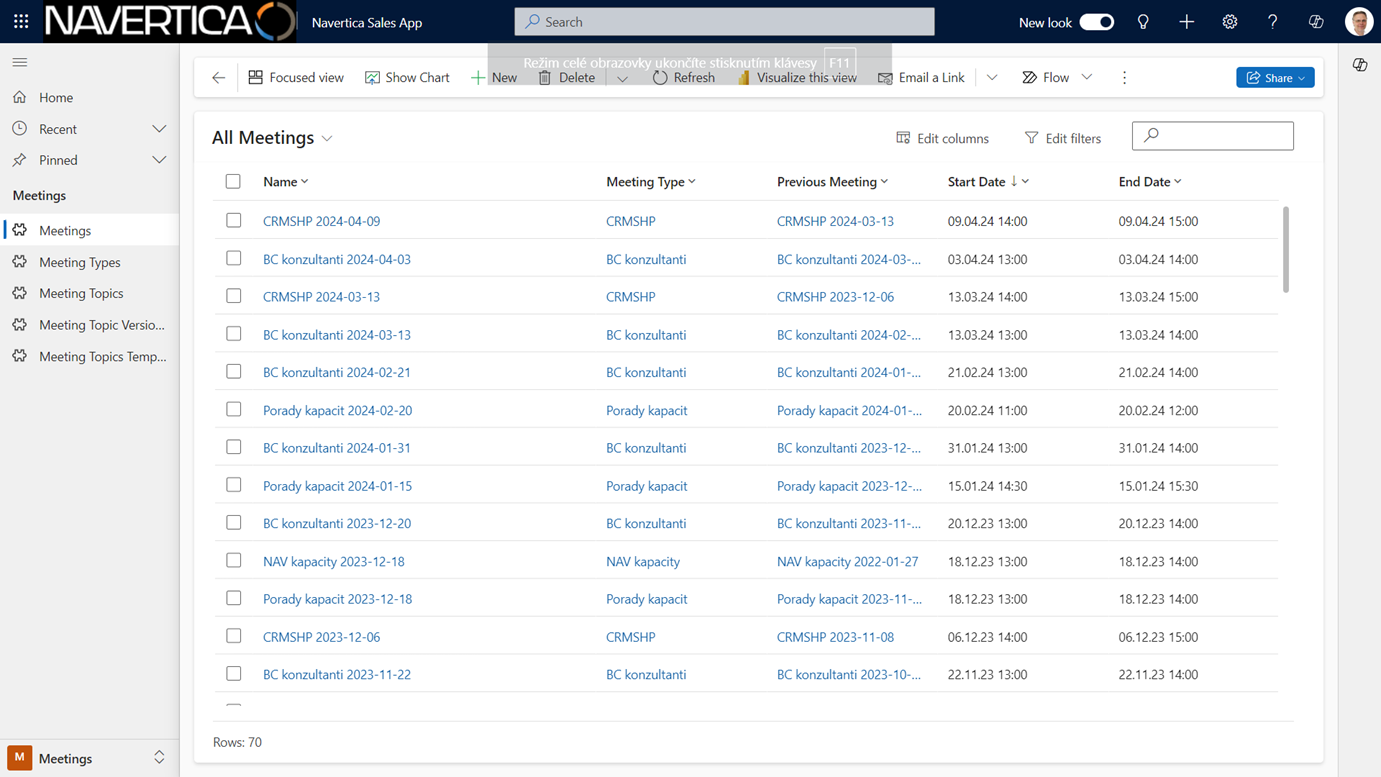Expand the Pinned section chevron
1381x777 pixels.
159,160
